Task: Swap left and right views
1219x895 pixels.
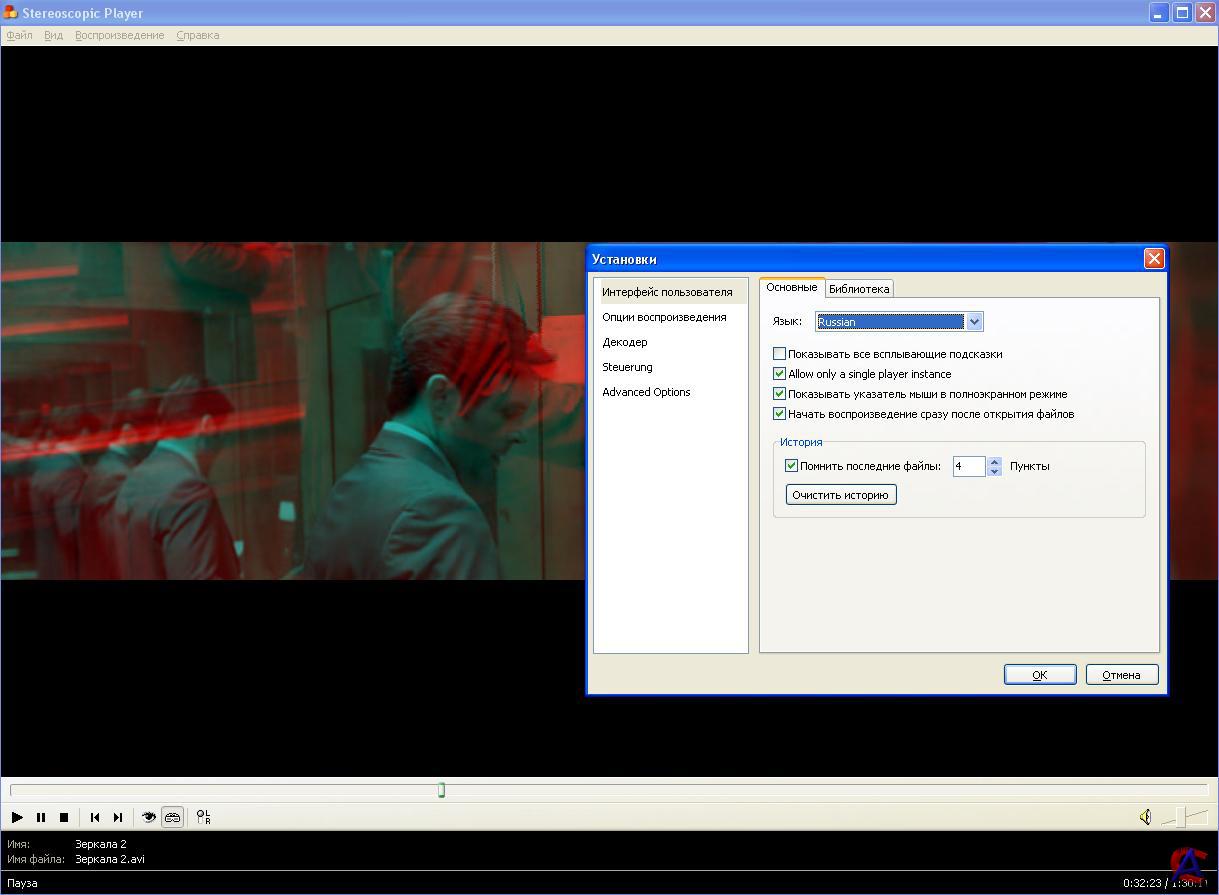Action: click(203, 817)
